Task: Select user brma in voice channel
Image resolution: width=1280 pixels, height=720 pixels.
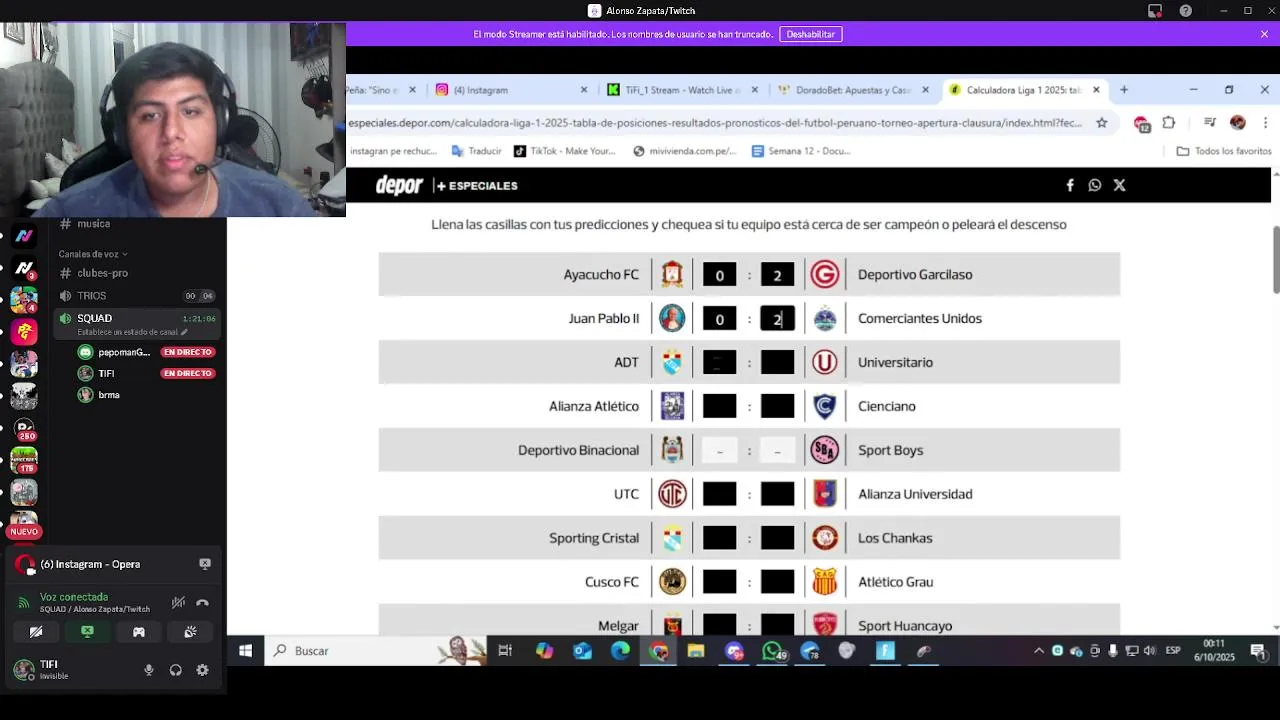Action: 109,395
